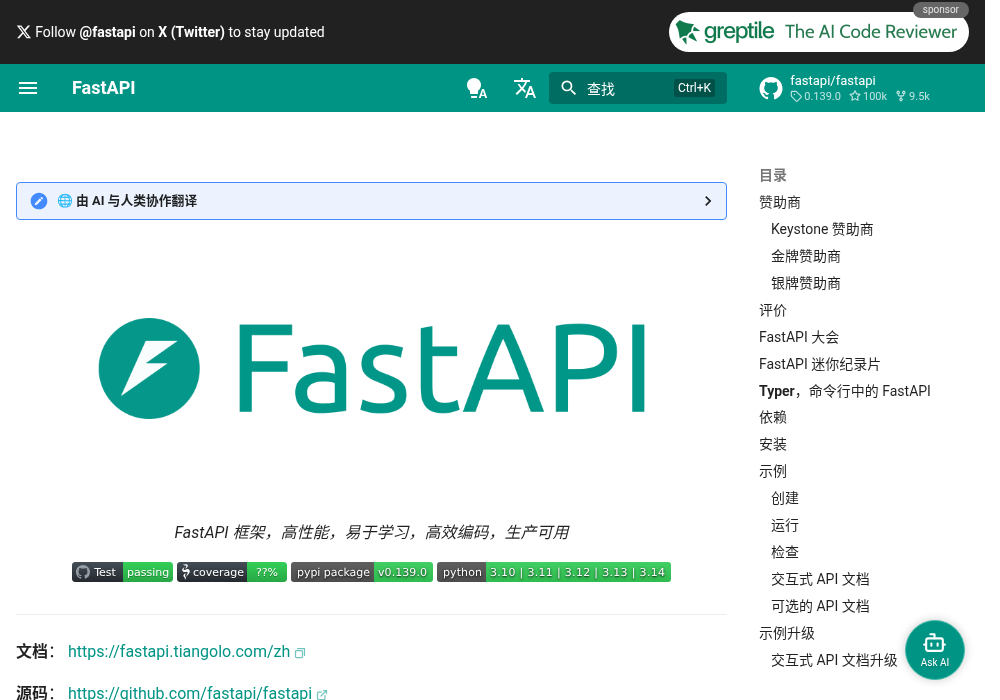Follow @fastapi on X announcement link
Screen dimensions: 1000x700
171,32
